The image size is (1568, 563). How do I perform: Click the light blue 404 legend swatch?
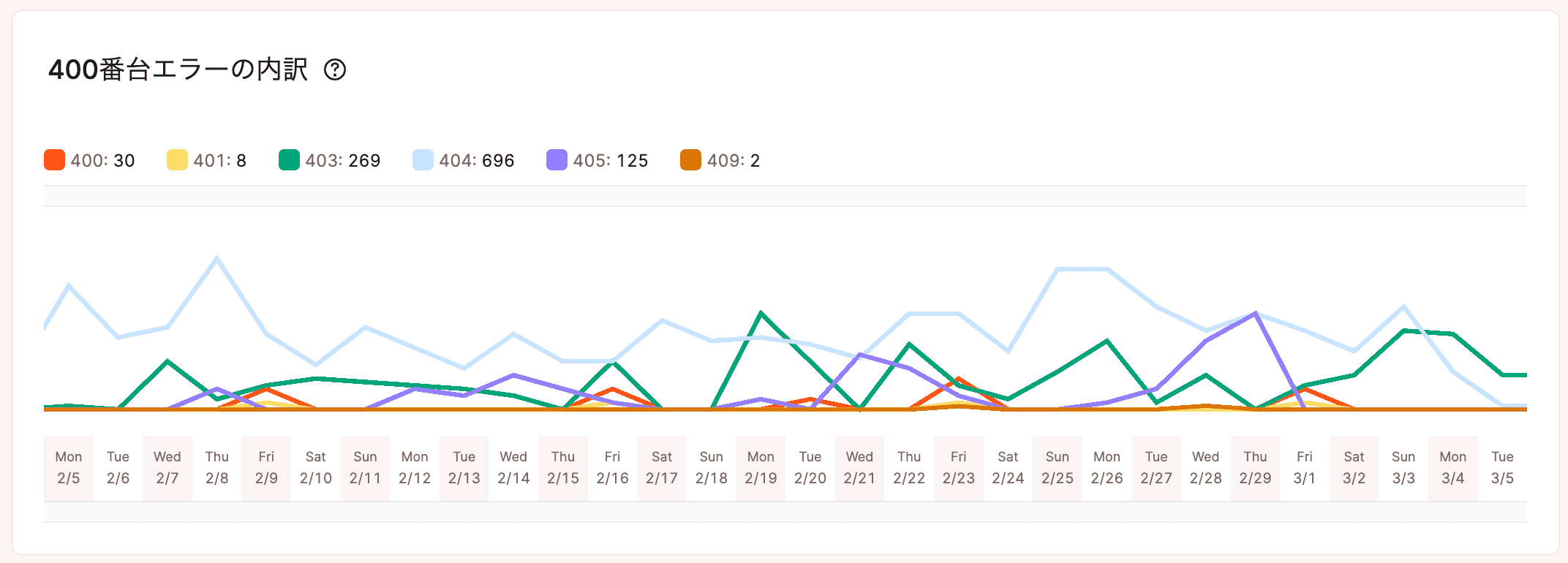coord(423,160)
